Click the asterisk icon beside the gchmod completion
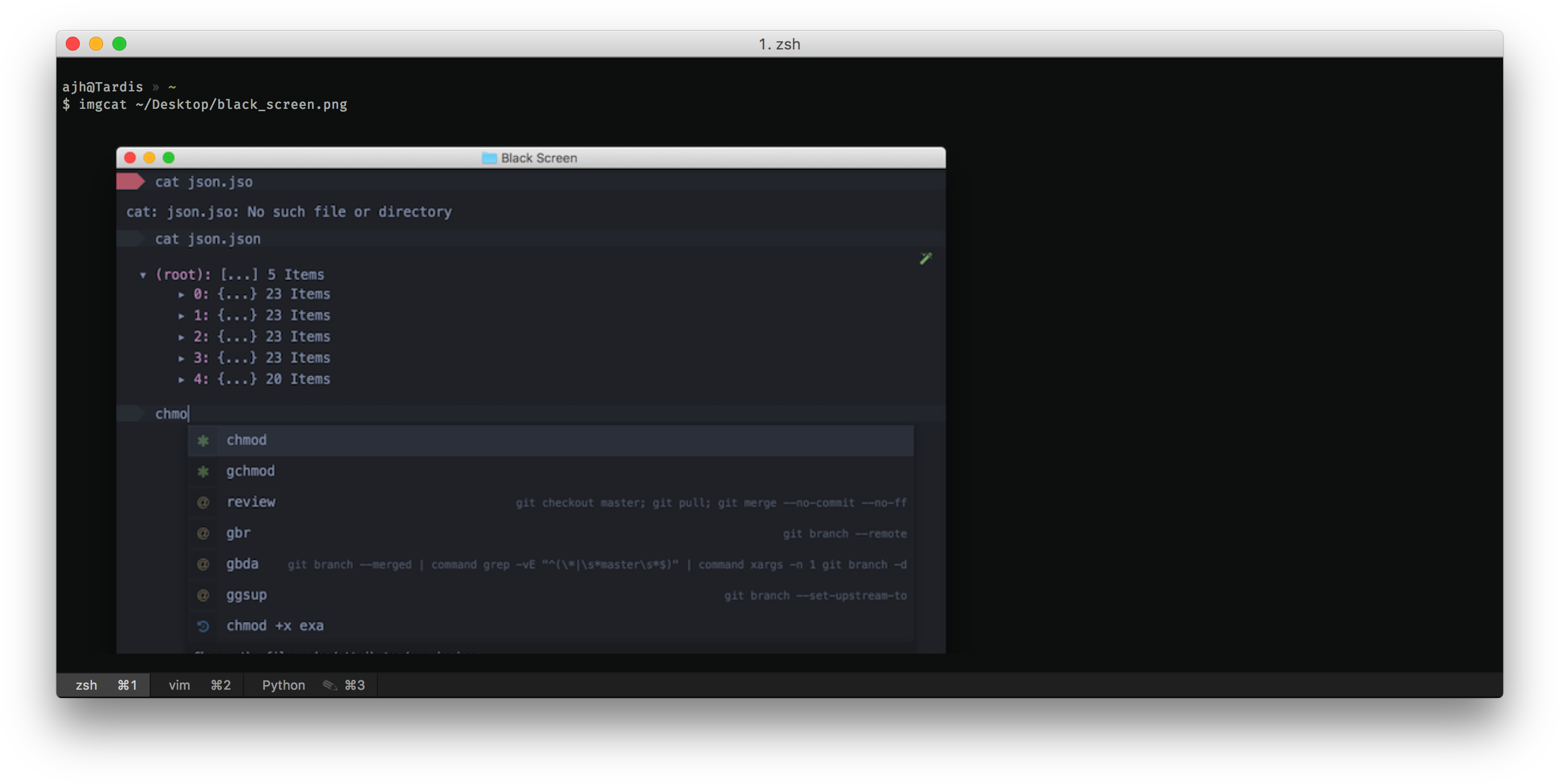This screenshot has width=1559, height=784. (203, 471)
